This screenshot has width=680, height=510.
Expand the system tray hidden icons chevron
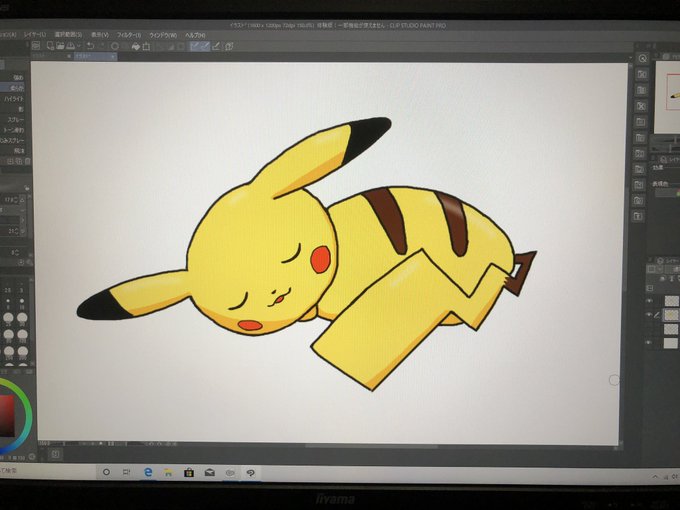[x=655, y=477]
